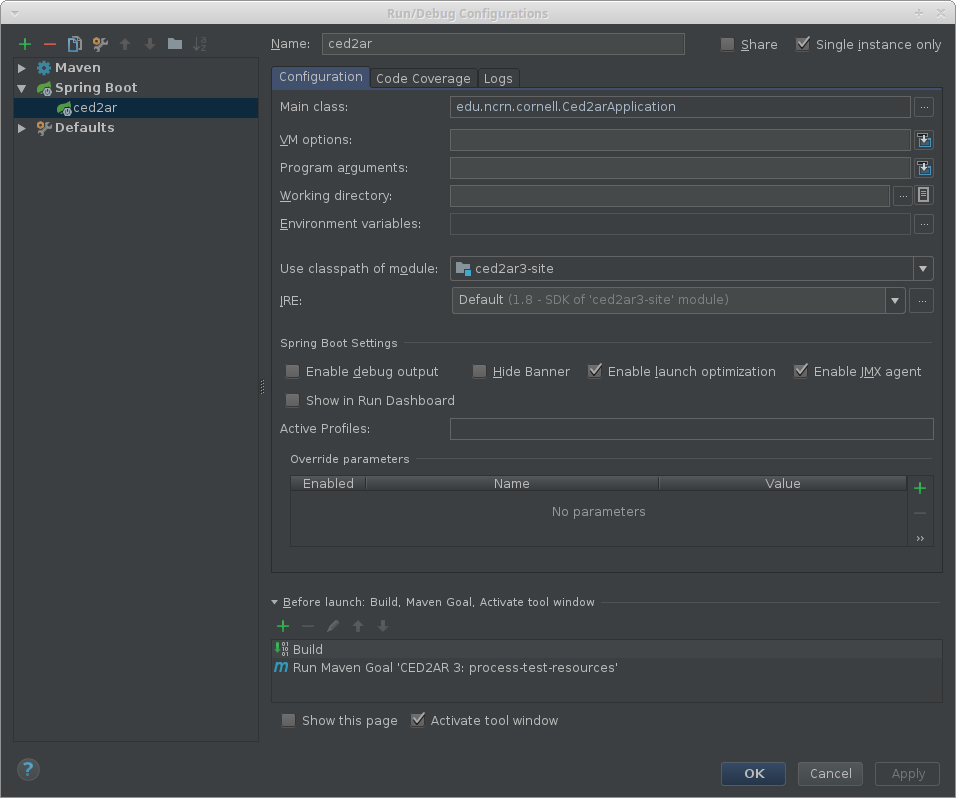The height and width of the screenshot is (798, 956).
Task: Open the Logs tab
Action: click(x=498, y=79)
